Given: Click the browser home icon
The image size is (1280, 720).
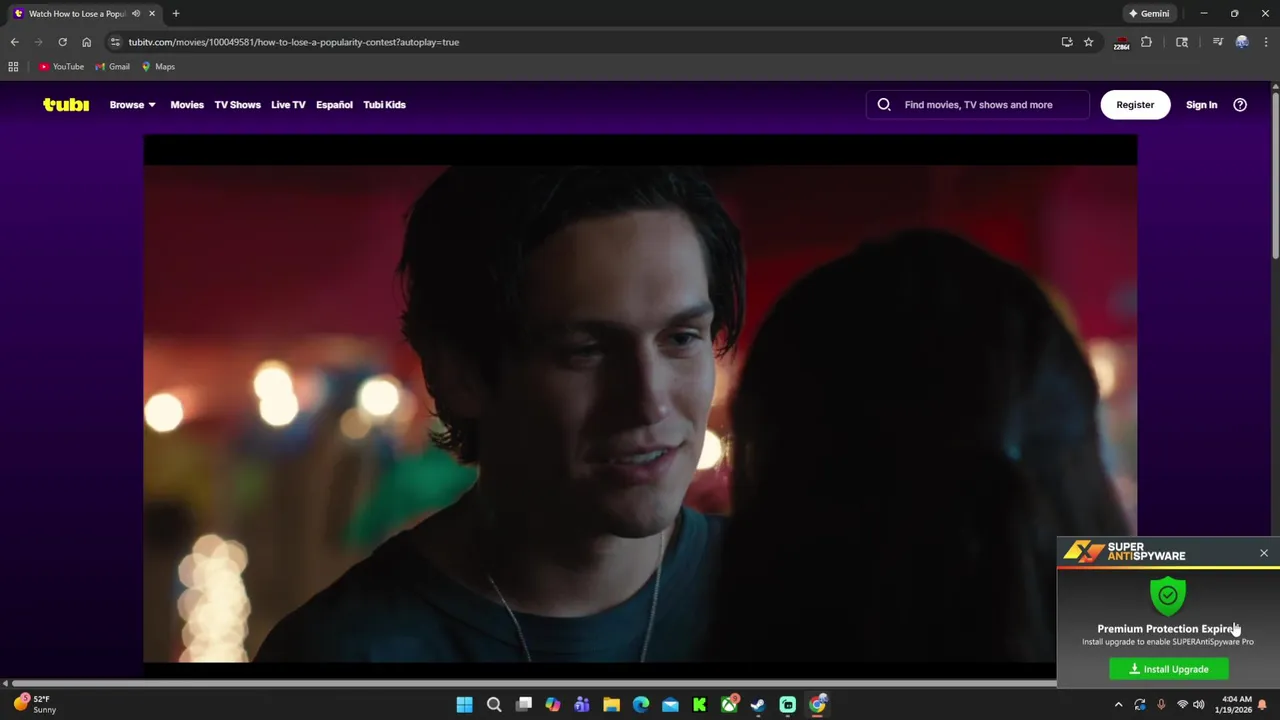Looking at the screenshot, I should click(86, 42).
